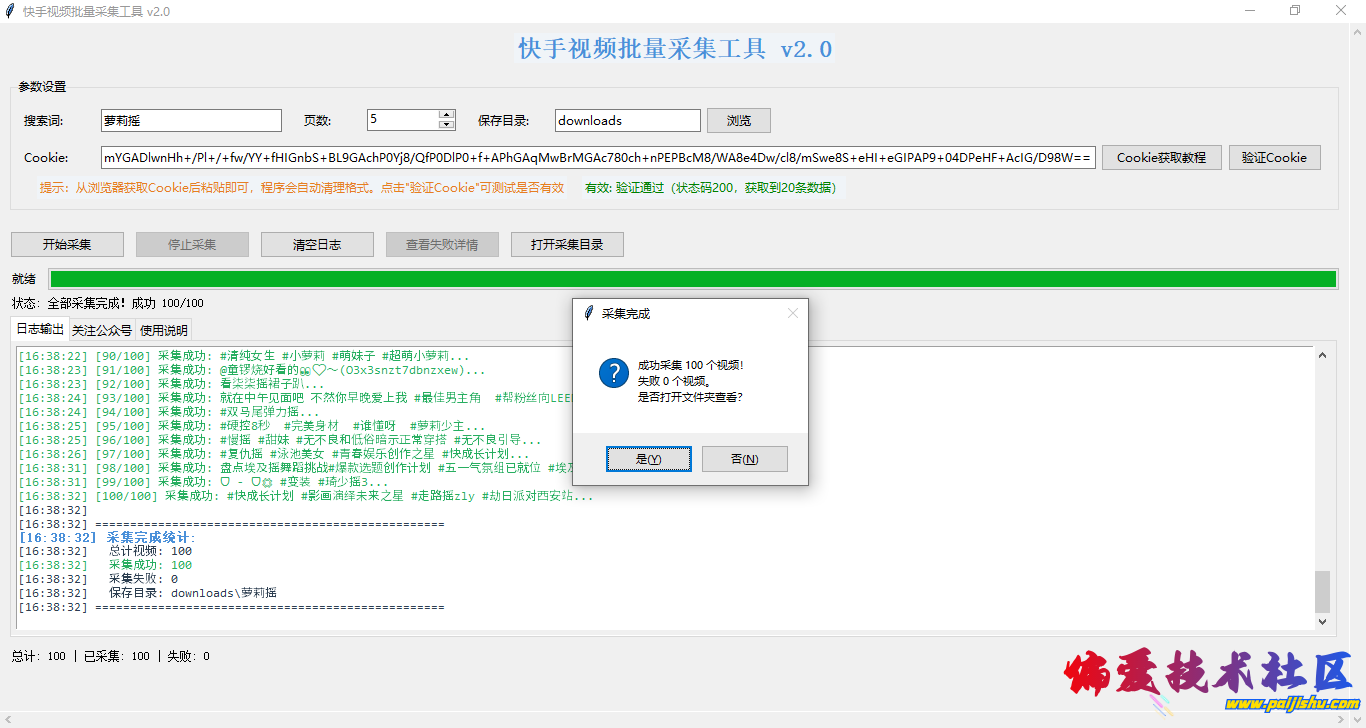Image resolution: width=1366 pixels, height=728 pixels.
Task: Click the orange 提示 hint text
Action: coord(301,187)
